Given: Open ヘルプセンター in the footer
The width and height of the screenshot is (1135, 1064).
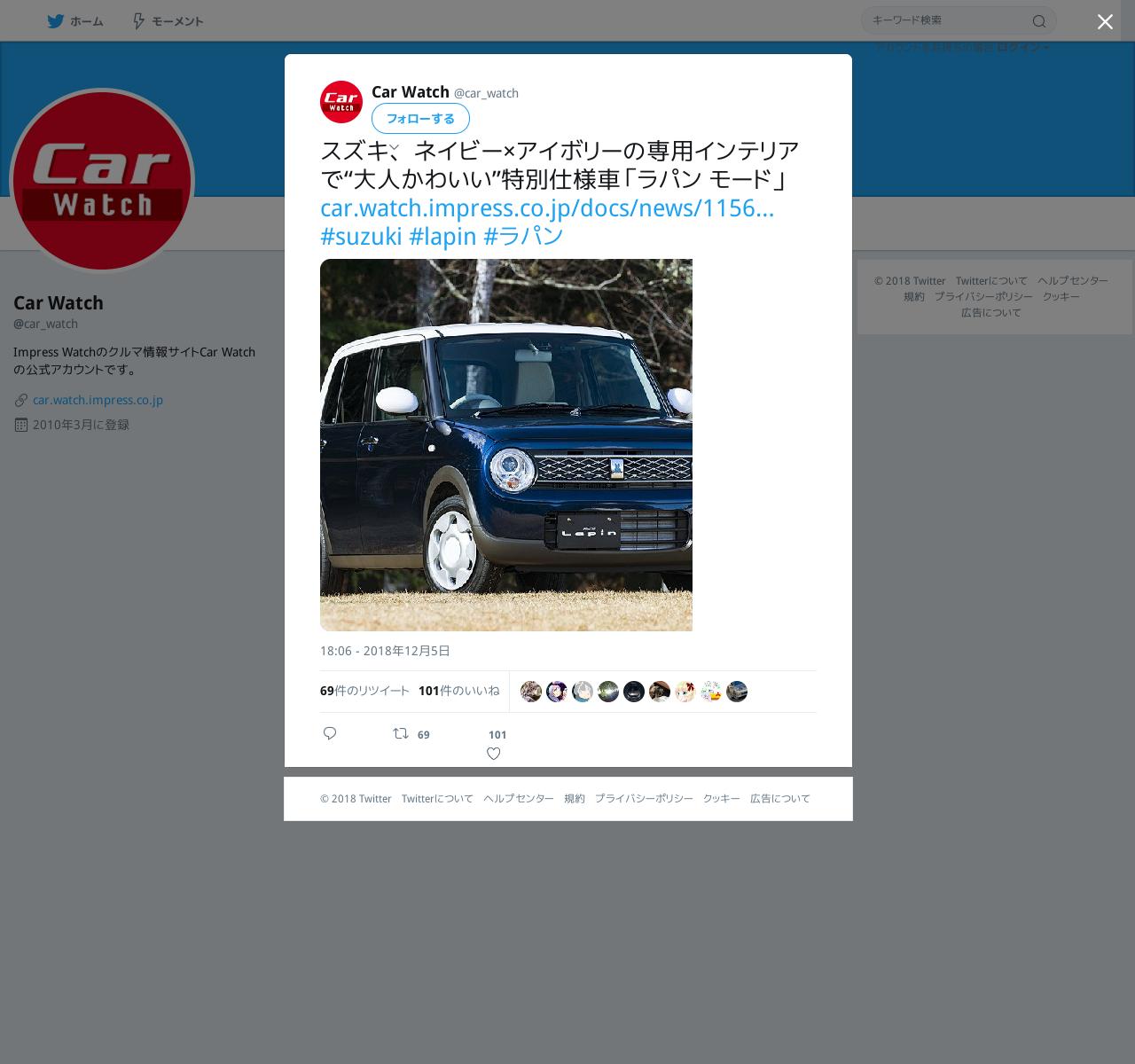Looking at the screenshot, I should (519, 799).
